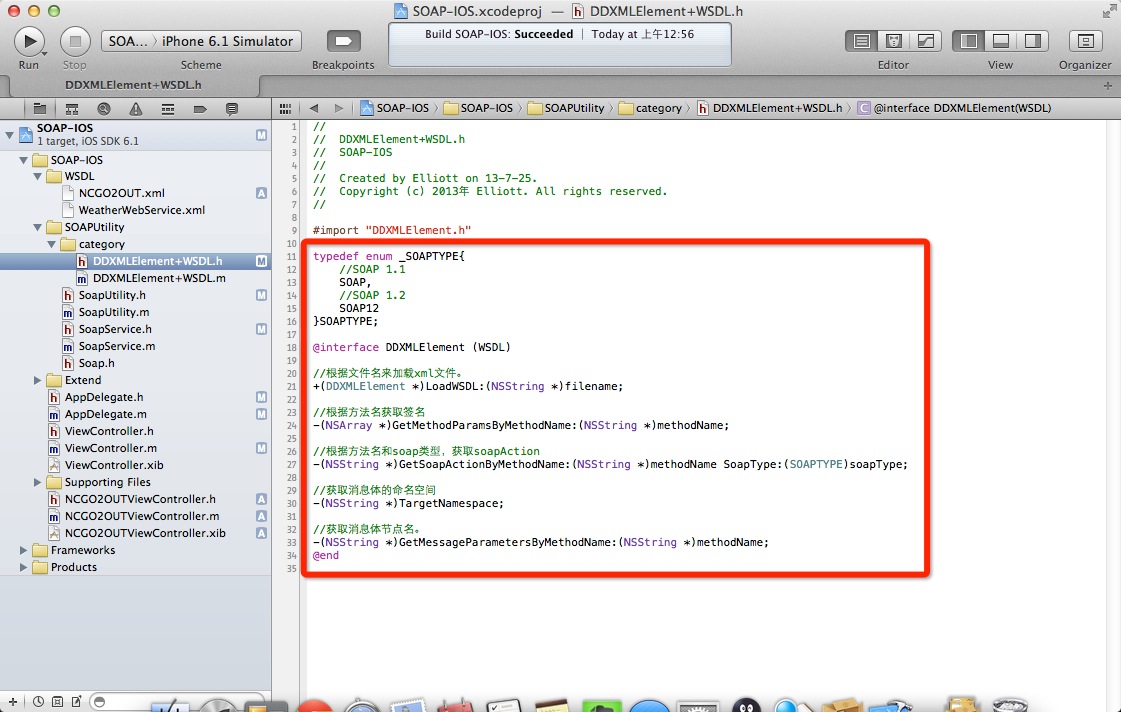Select the Standard editor mode

click(x=861, y=41)
